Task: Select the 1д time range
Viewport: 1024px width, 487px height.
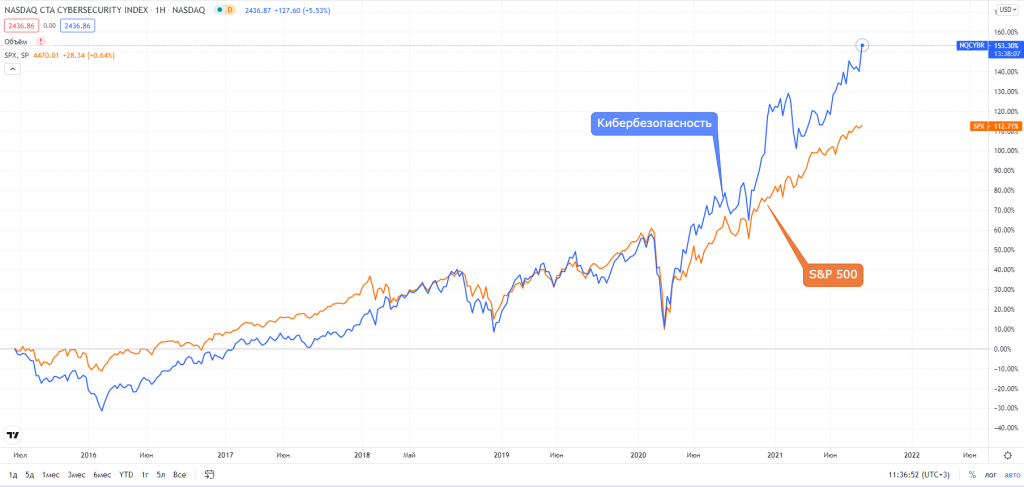Action: click(13, 474)
